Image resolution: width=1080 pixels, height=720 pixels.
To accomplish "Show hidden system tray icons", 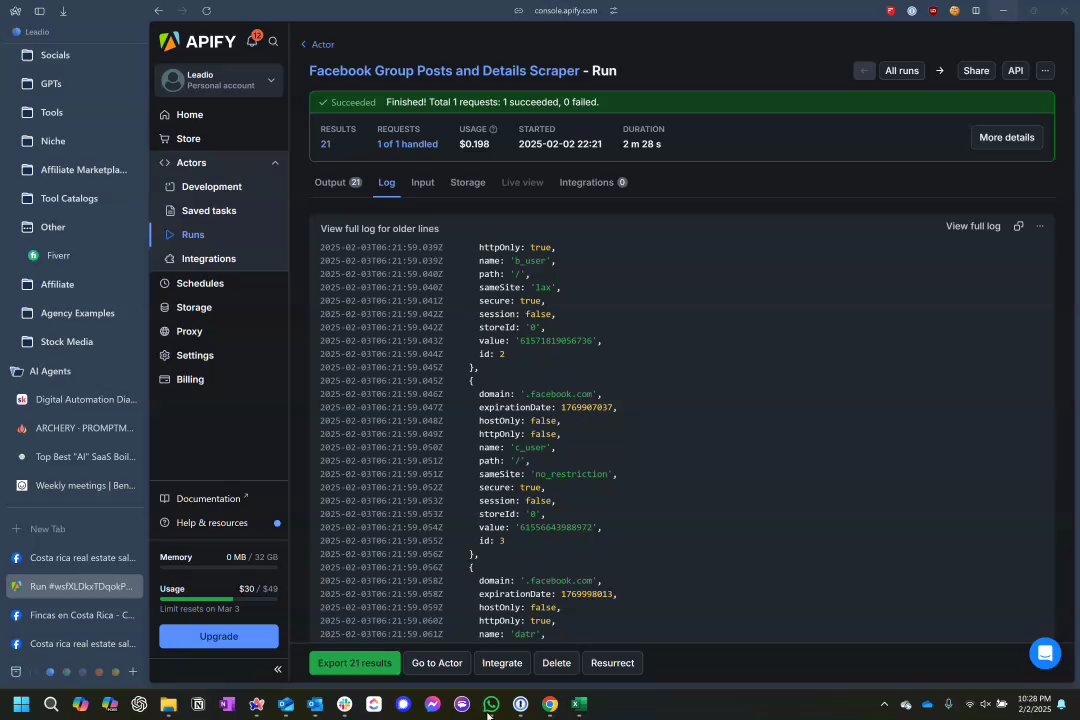I will pos(884,703).
